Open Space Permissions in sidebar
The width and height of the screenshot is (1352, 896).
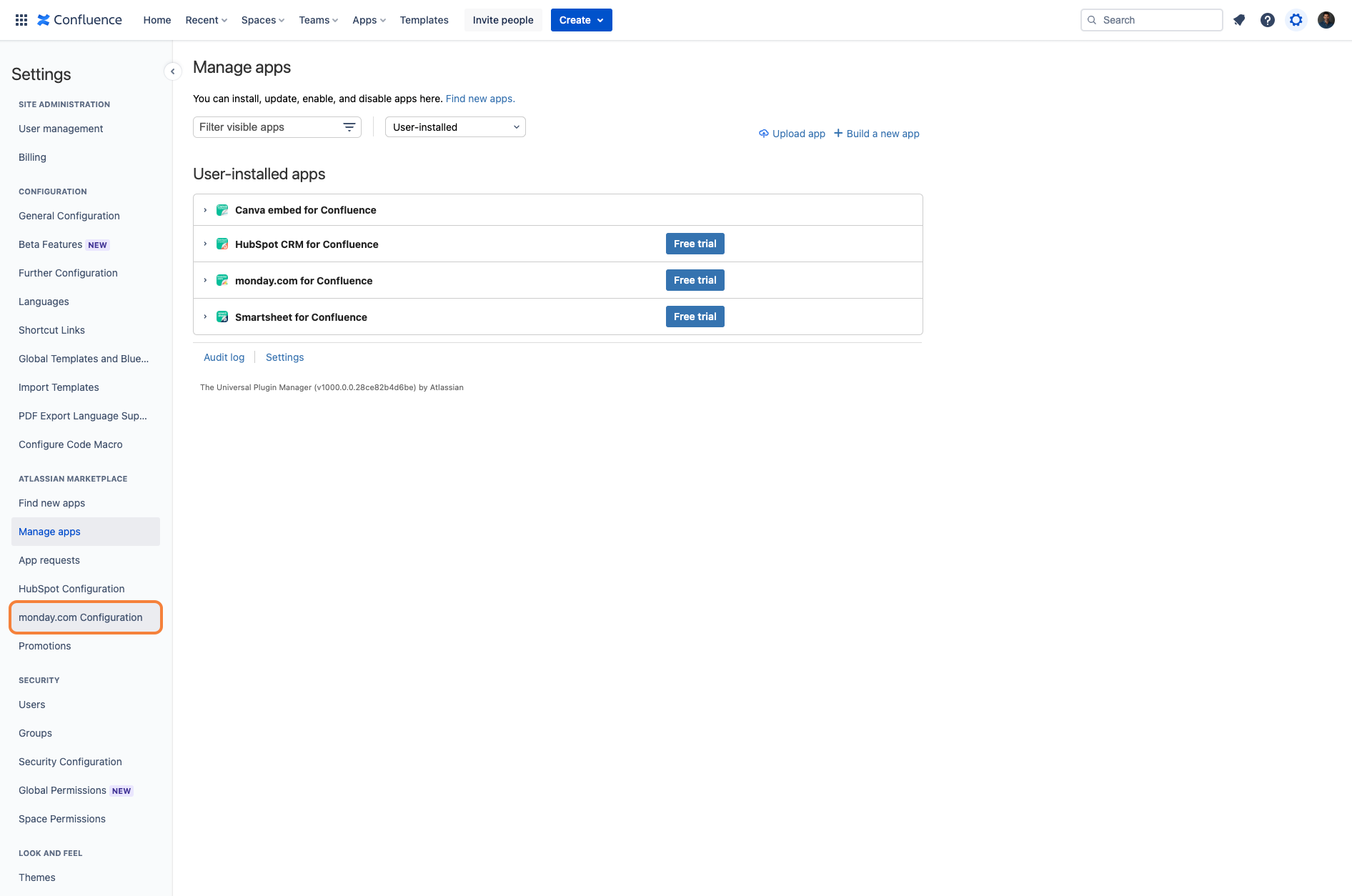tap(86, 819)
